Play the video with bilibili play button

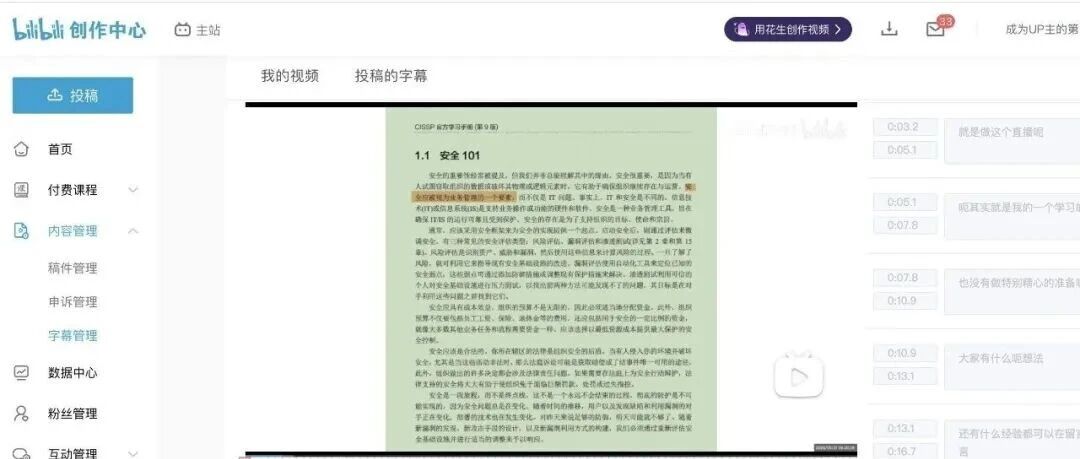(x=799, y=376)
